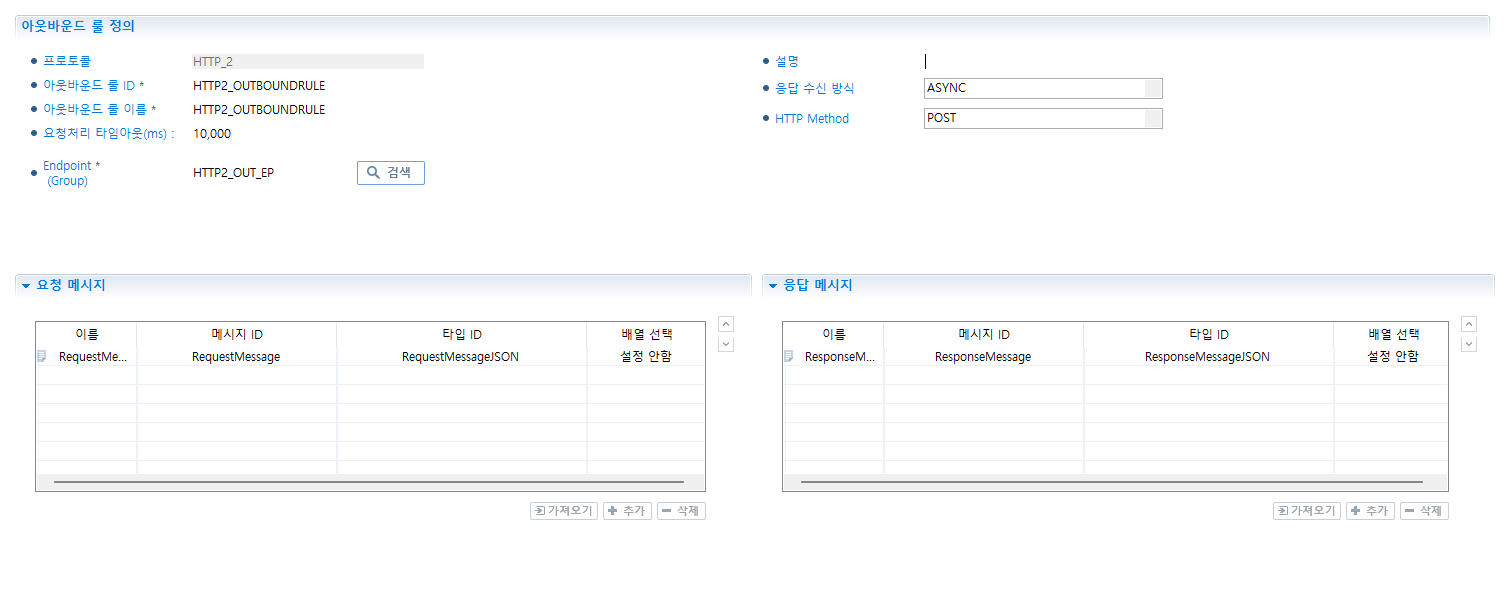Viewport: 1510px width, 602px height.
Task: Open the HTTP Method POST dropdown
Action: (x=1153, y=118)
